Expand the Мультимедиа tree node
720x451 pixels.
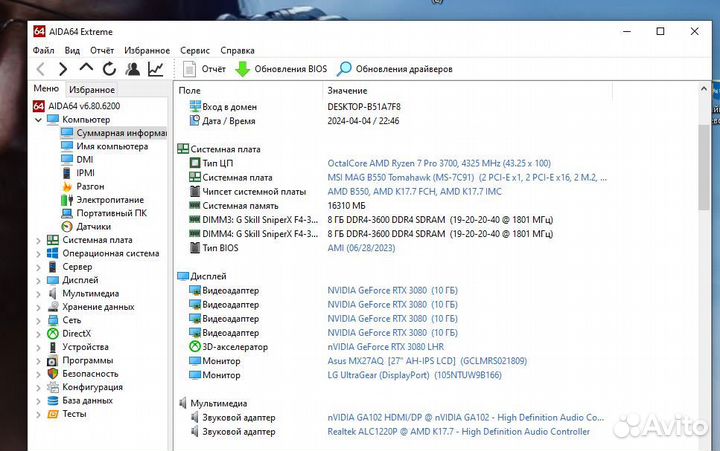[x=38, y=294]
